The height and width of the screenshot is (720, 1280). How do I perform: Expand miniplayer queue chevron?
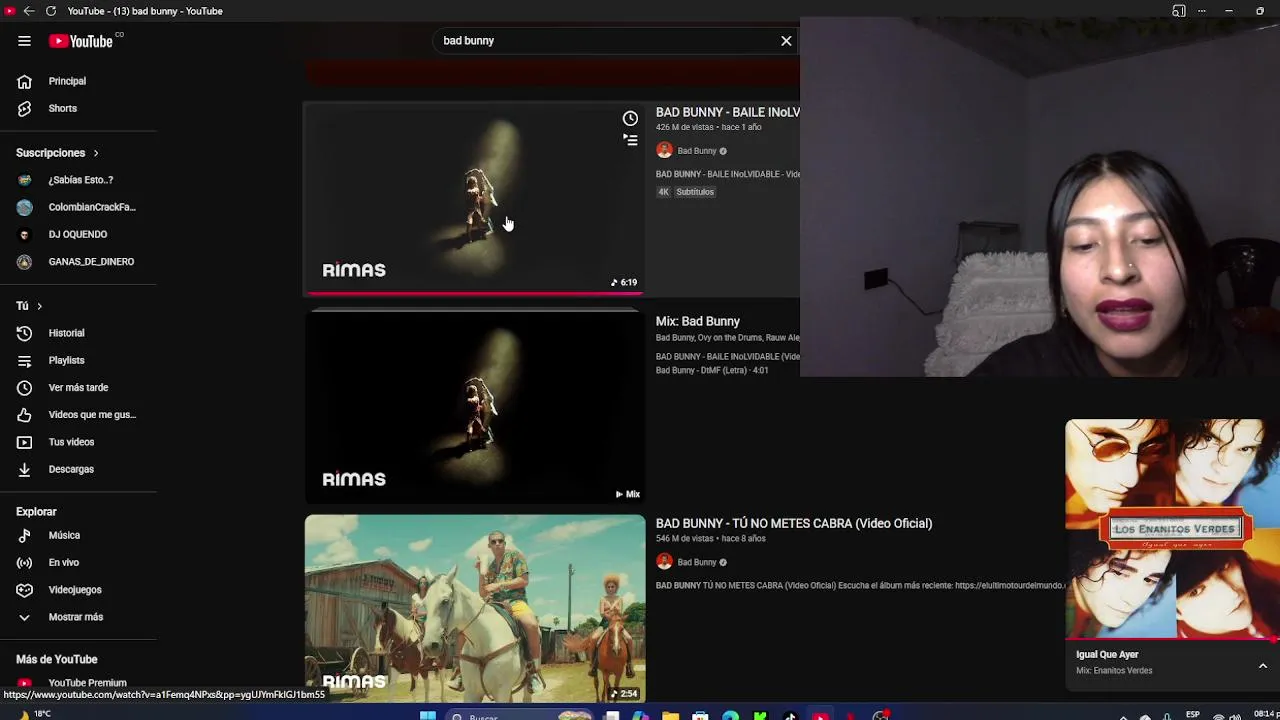click(1262, 666)
